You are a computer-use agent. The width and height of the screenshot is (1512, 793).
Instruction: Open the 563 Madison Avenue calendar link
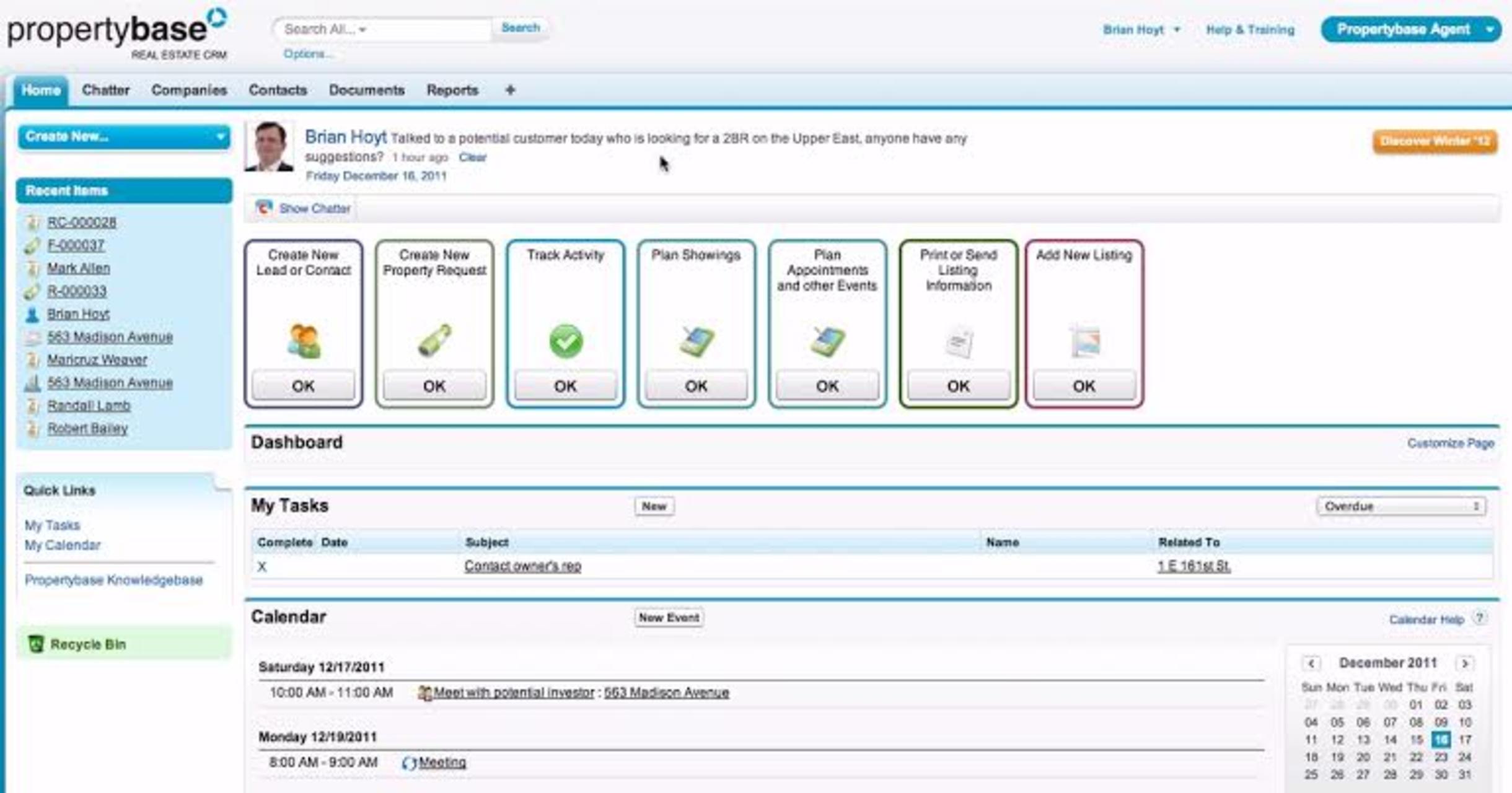666,693
